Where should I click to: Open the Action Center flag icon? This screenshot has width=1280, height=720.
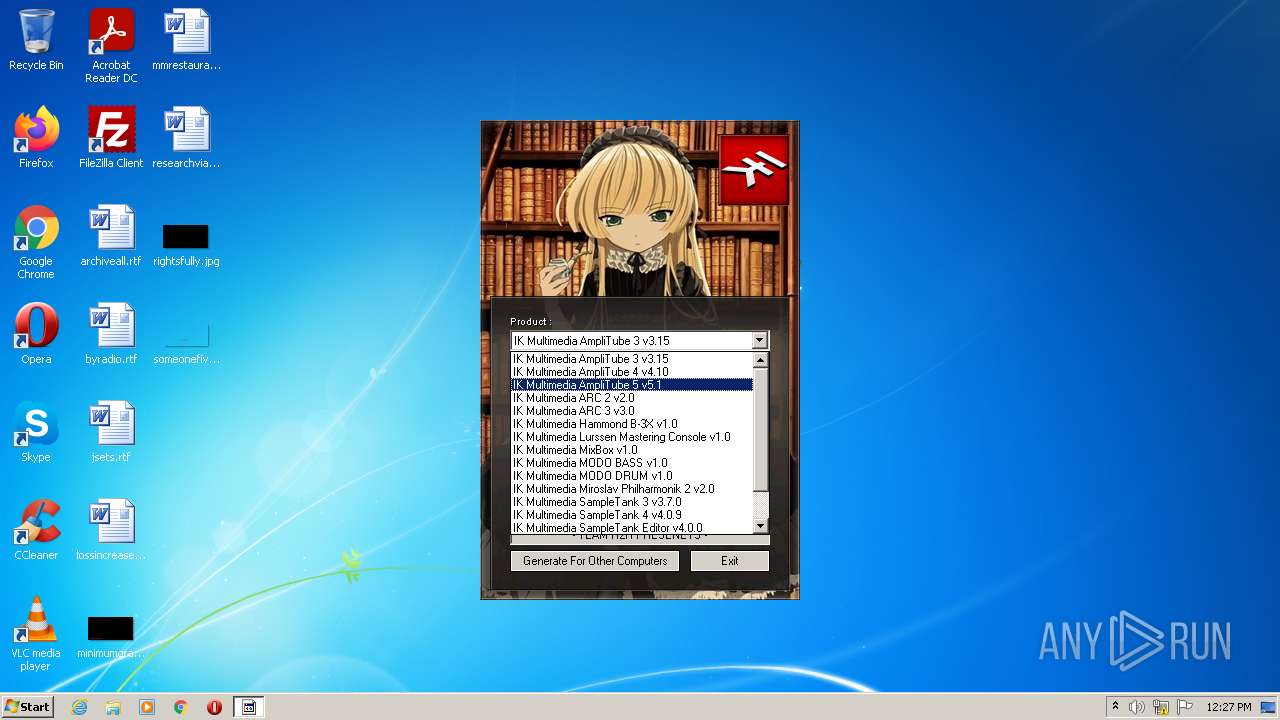pos(1185,707)
